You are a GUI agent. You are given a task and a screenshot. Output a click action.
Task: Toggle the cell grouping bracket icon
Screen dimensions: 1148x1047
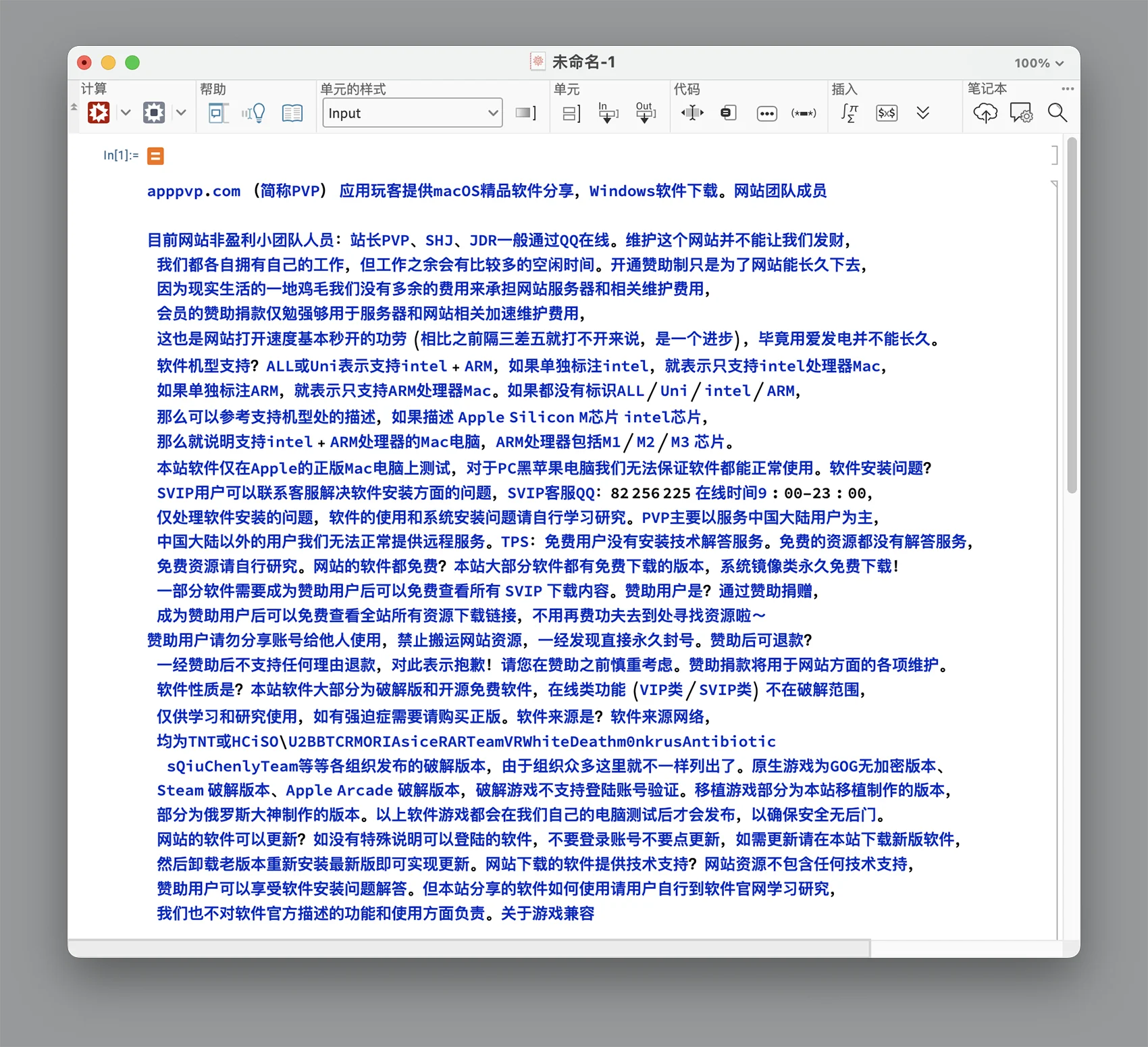tap(571, 113)
